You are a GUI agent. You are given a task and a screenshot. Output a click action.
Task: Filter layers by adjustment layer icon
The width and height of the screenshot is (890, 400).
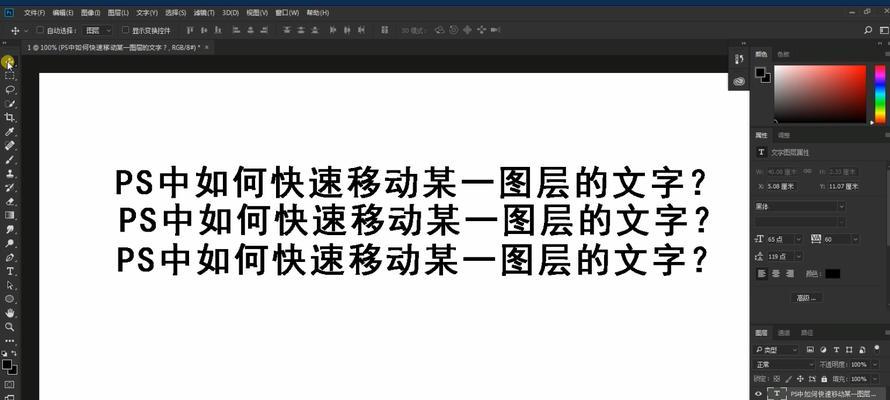(x=823, y=350)
